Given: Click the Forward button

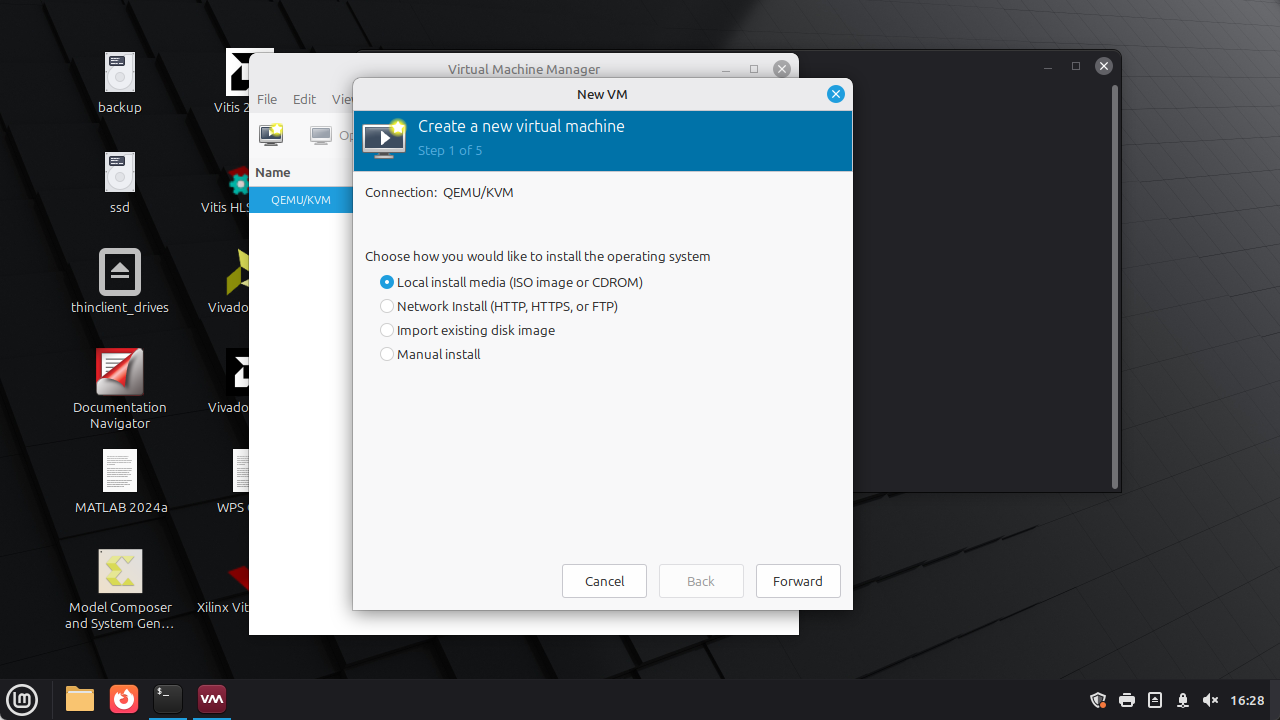Looking at the screenshot, I should 797,581.
